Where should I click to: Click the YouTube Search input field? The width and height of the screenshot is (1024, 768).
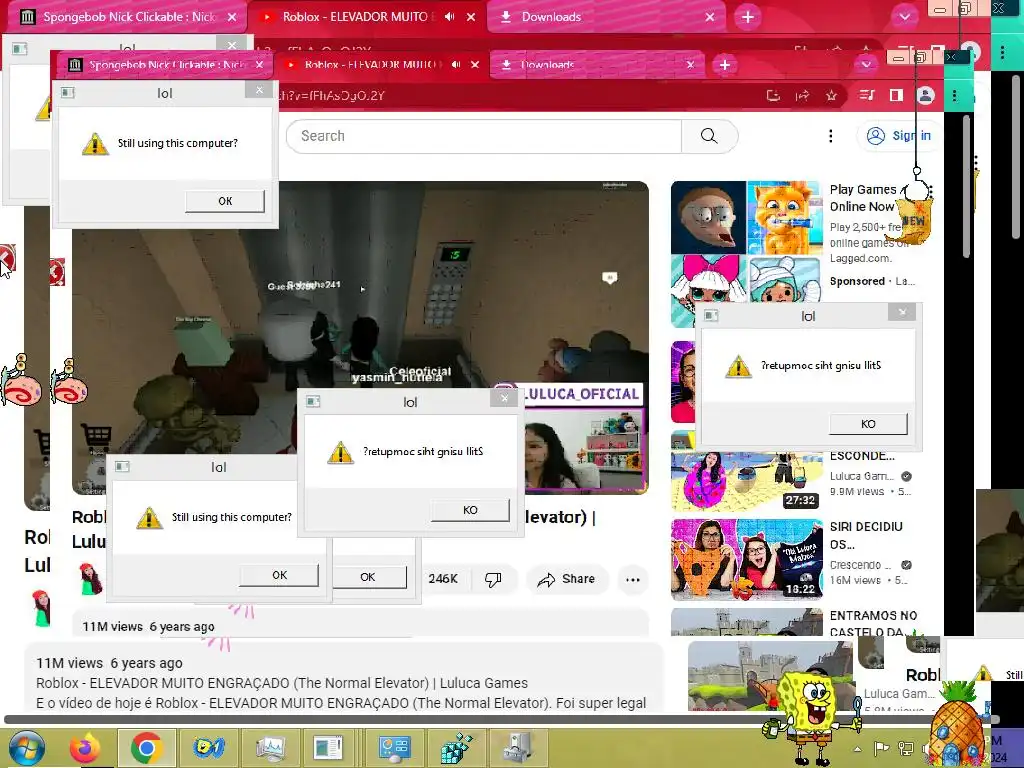(x=483, y=136)
